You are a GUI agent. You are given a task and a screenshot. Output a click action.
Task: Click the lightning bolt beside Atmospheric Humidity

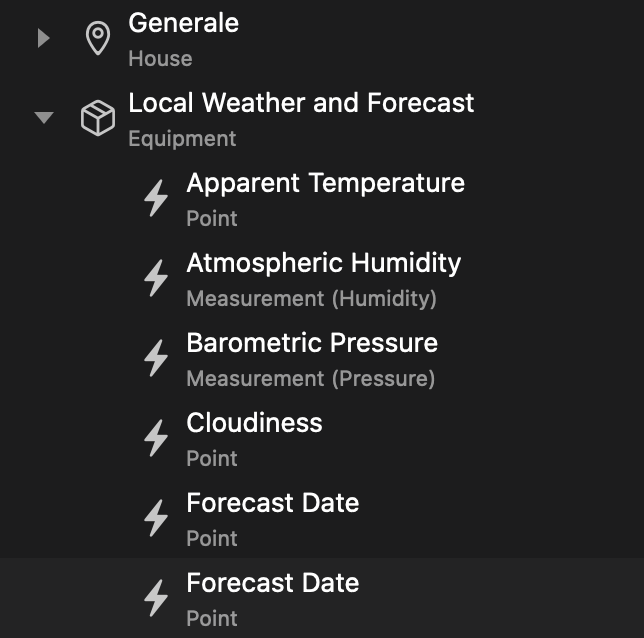156,278
